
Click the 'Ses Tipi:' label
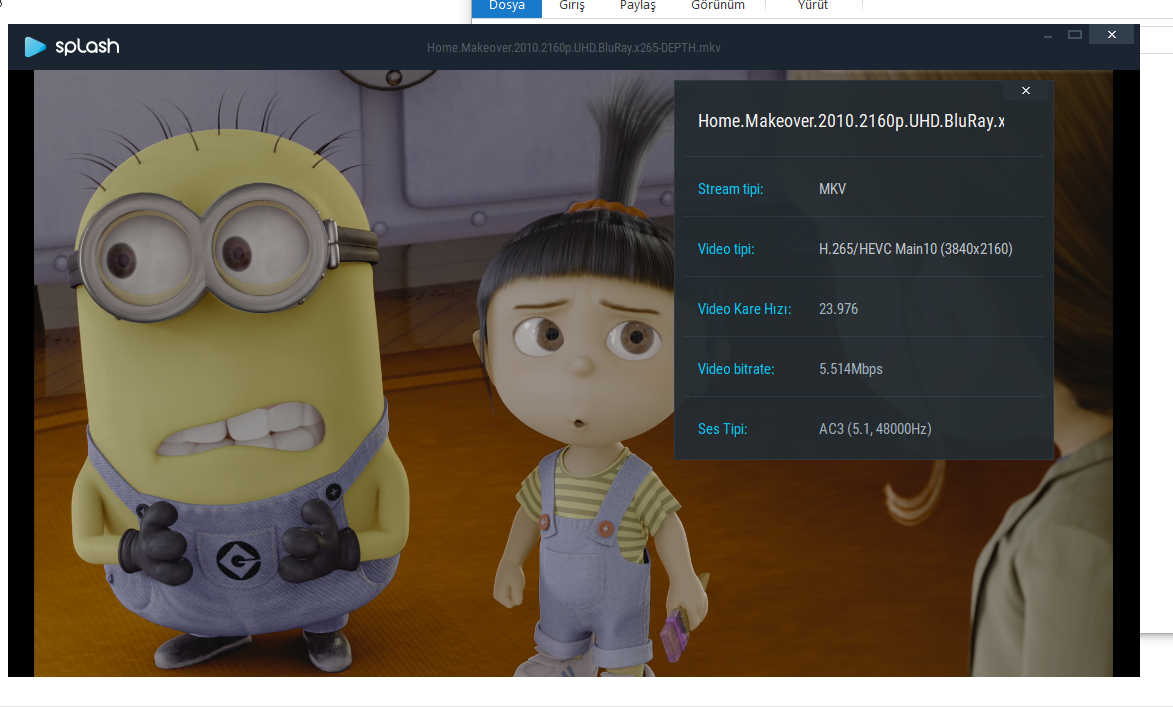[723, 429]
